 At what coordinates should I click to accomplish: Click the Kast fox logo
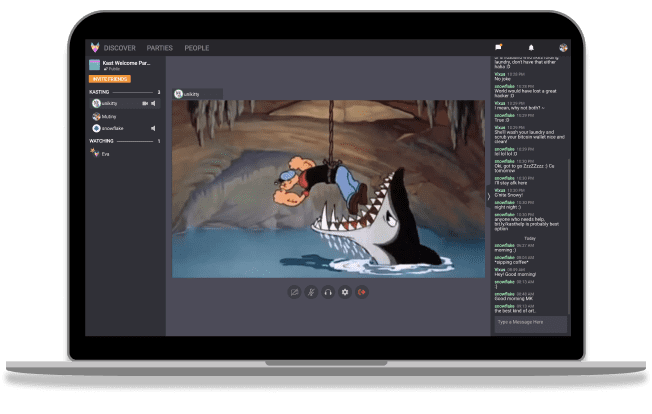click(x=95, y=47)
